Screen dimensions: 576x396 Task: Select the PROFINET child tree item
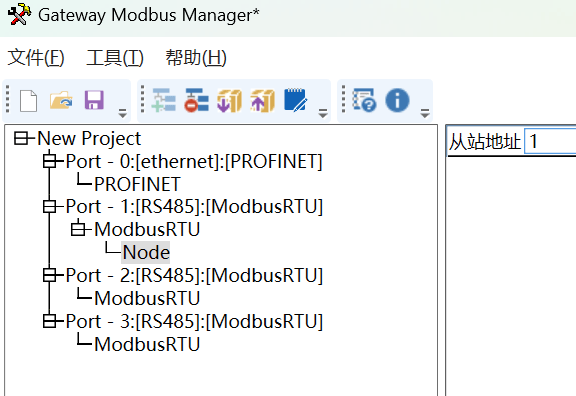click(137, 184)
